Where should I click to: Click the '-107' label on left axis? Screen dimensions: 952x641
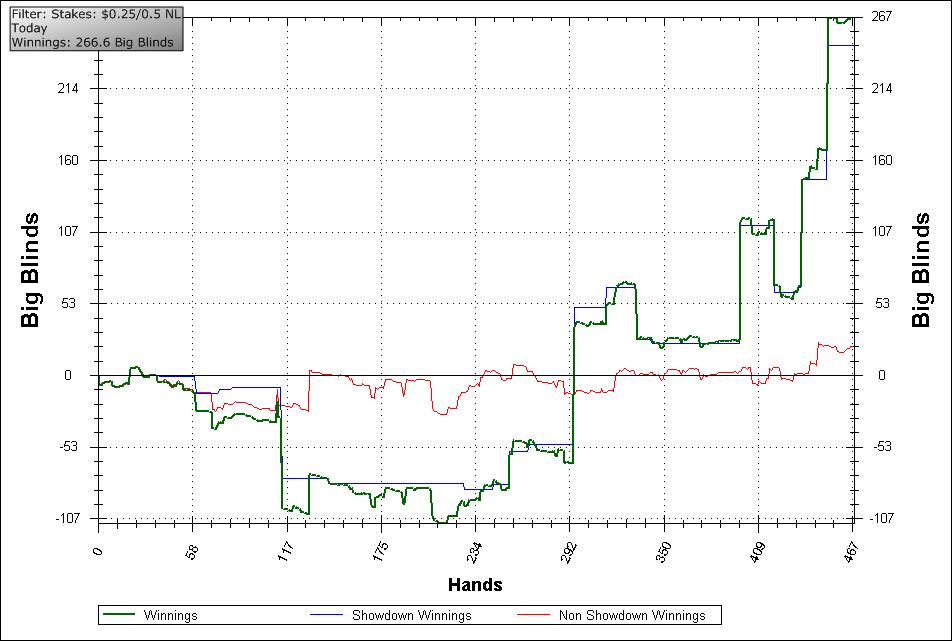(x=68, y=518)
